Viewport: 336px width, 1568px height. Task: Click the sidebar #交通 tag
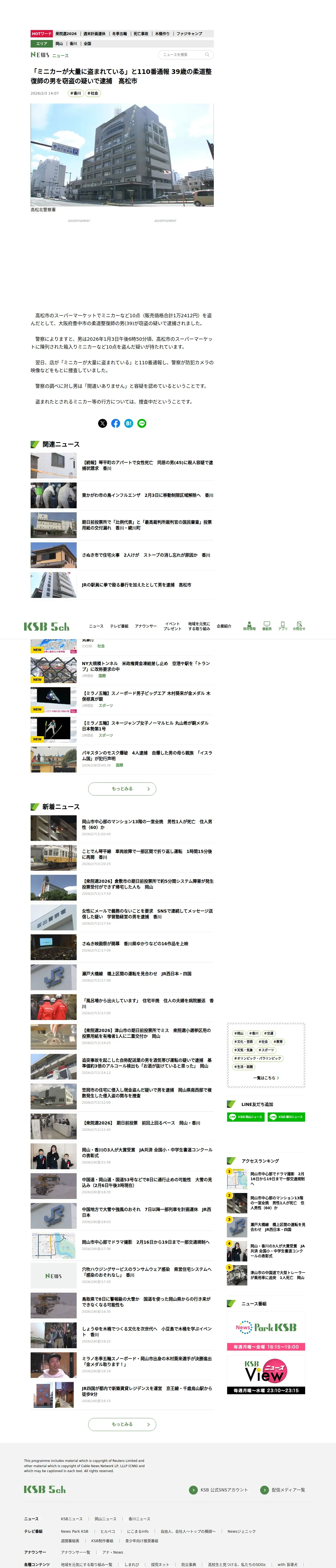[269, 1034]
